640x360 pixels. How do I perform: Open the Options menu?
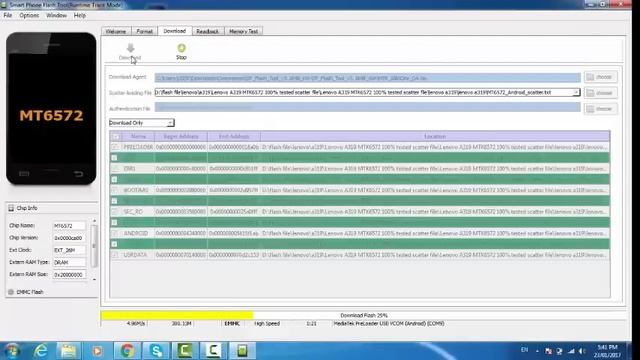29,16
